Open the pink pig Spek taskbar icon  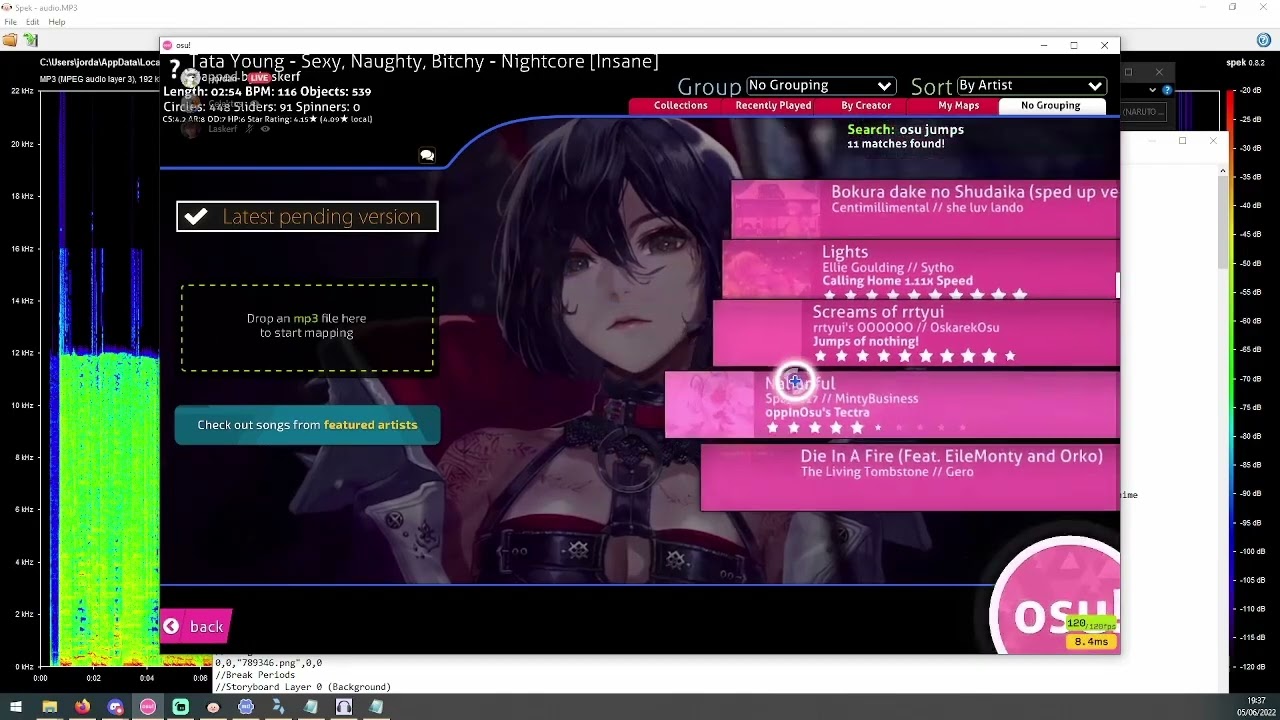pos(213,707)
